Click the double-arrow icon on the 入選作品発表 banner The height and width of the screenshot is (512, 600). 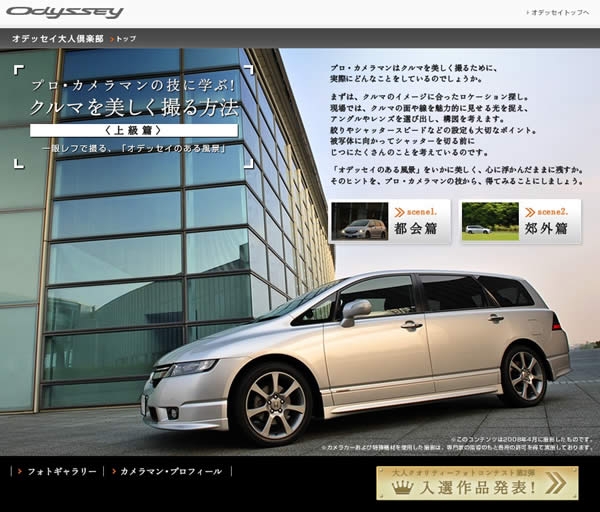pos(555,484)
